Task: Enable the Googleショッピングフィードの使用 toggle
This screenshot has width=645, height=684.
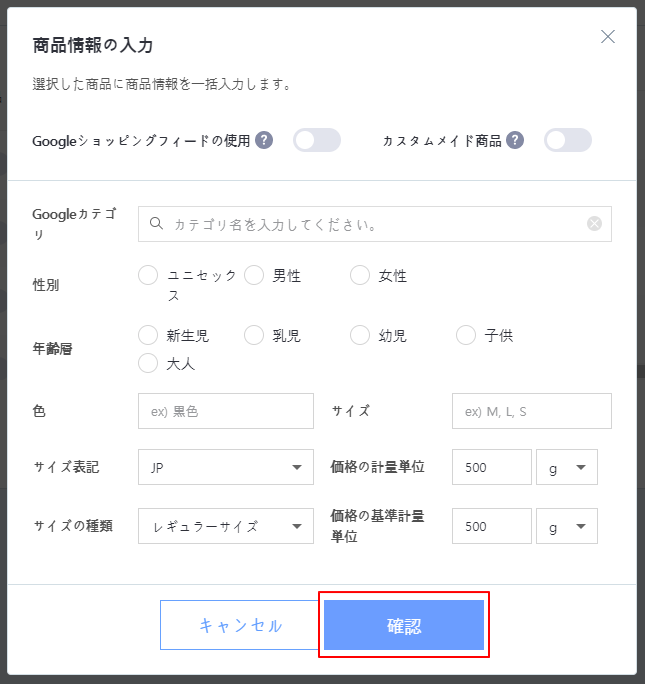Action: (317, 140)
